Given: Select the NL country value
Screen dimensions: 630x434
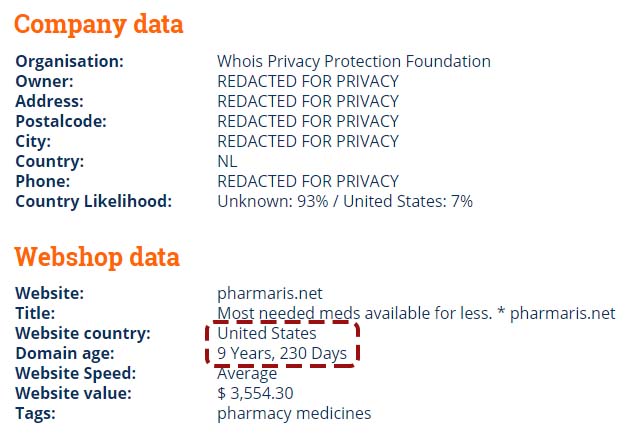Looking at the screenshot, I should (x=227, y=162).
